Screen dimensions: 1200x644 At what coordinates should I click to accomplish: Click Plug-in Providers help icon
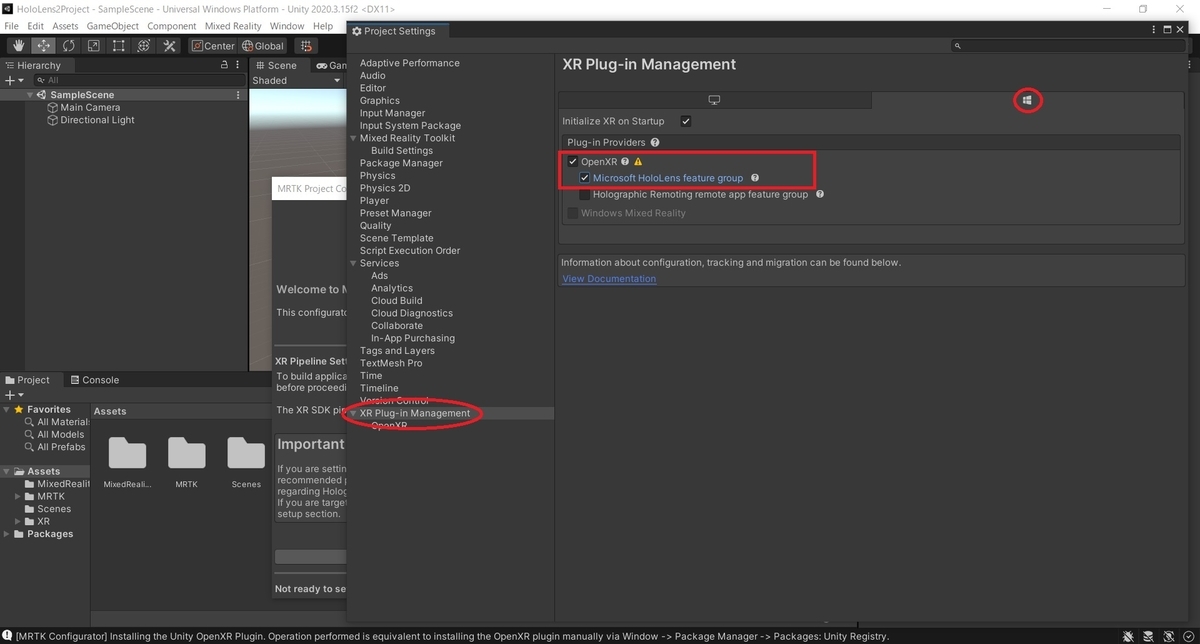click(655, 143)
